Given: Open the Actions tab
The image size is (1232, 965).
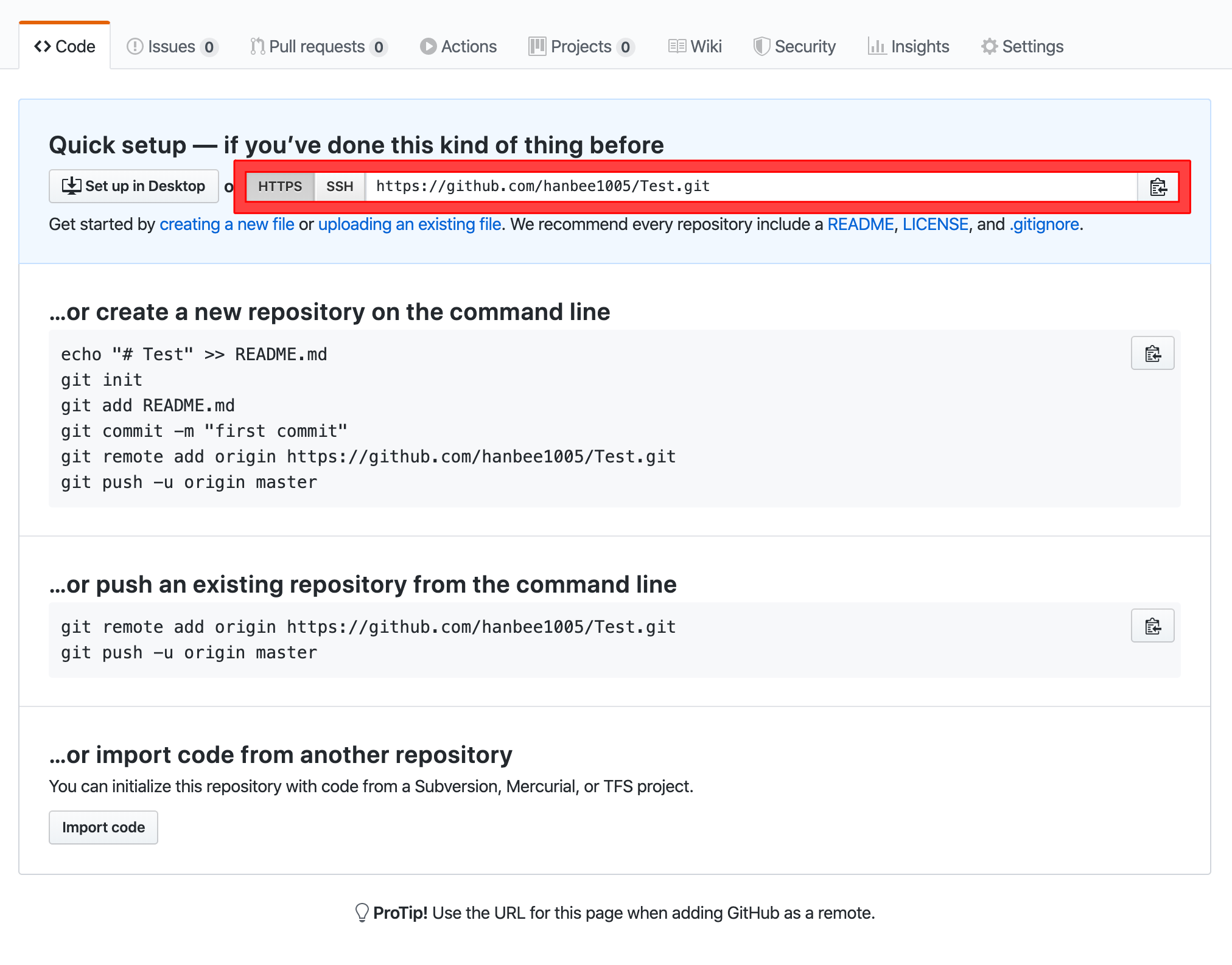Looking at the screenshot, I should (x=458, y=47).
